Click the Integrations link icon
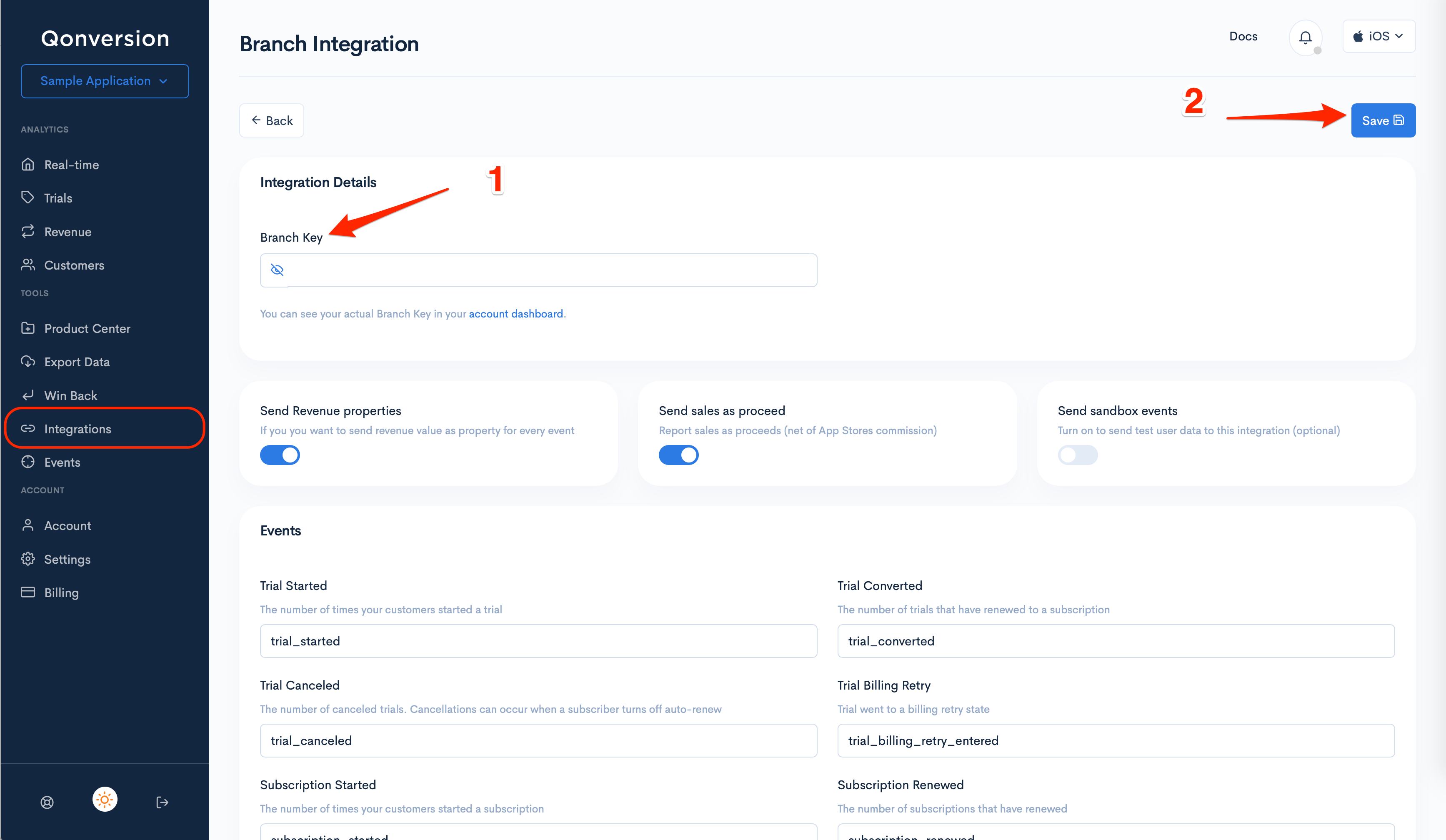Image resolution: width=1446 pixels, height=840 pixels. point(28,429)
